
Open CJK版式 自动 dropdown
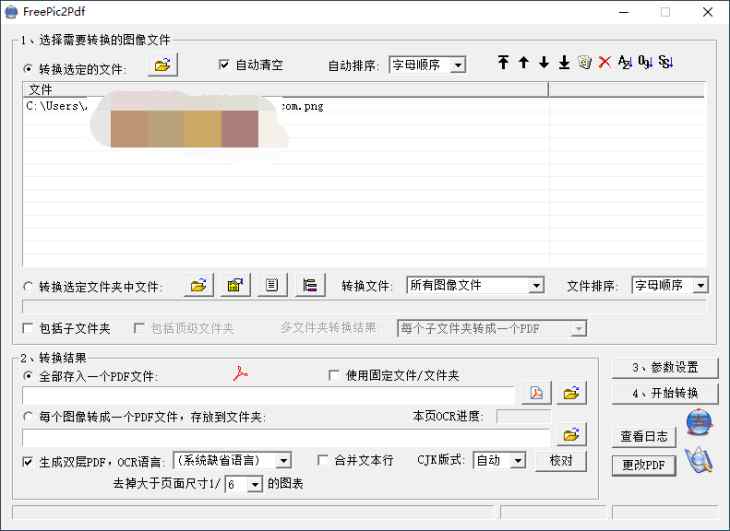coord(499,461)
